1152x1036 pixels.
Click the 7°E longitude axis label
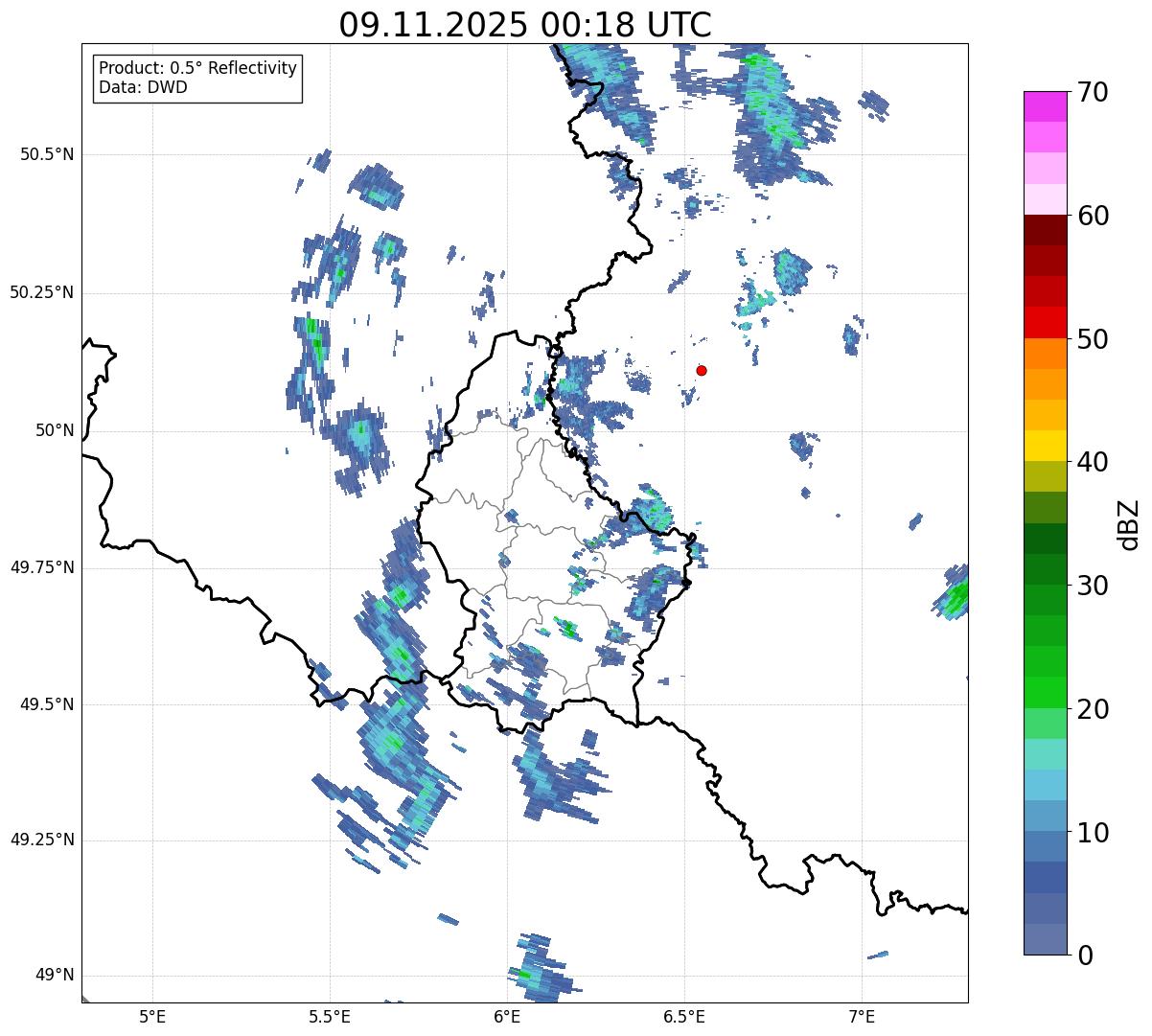[x=862, y=1016]
